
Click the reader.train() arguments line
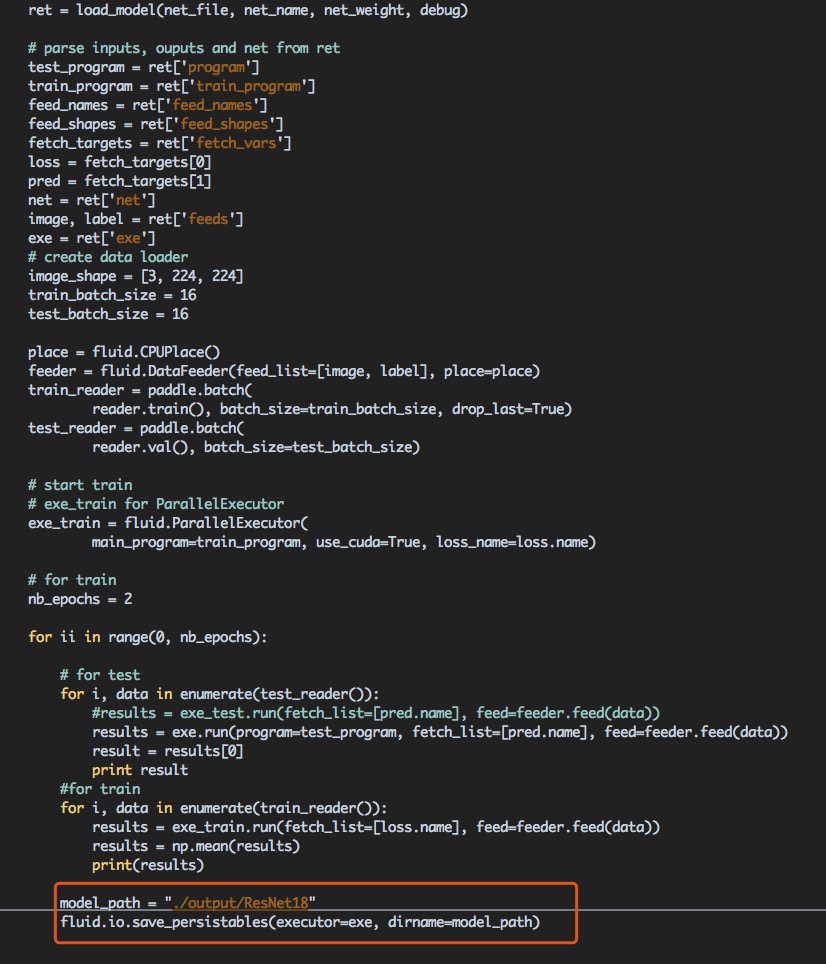pyautogui.click(x=332, y=409)
